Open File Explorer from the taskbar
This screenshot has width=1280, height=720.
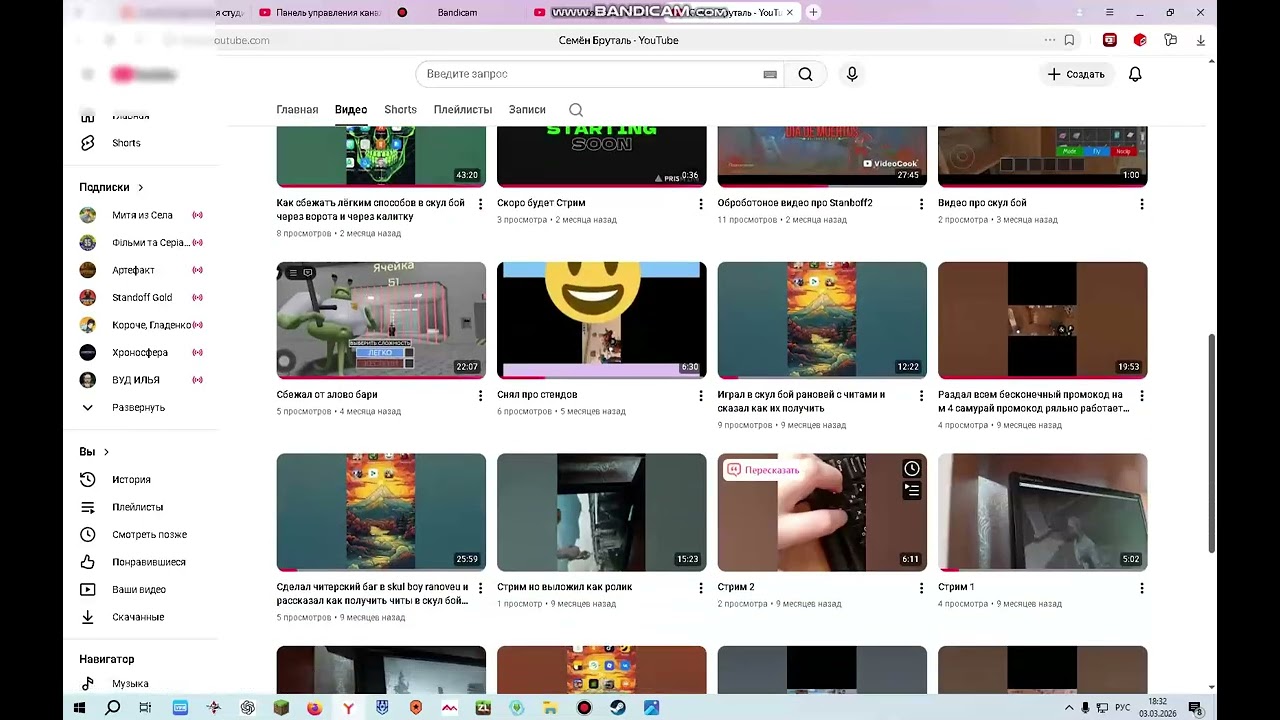click(550, 708)
